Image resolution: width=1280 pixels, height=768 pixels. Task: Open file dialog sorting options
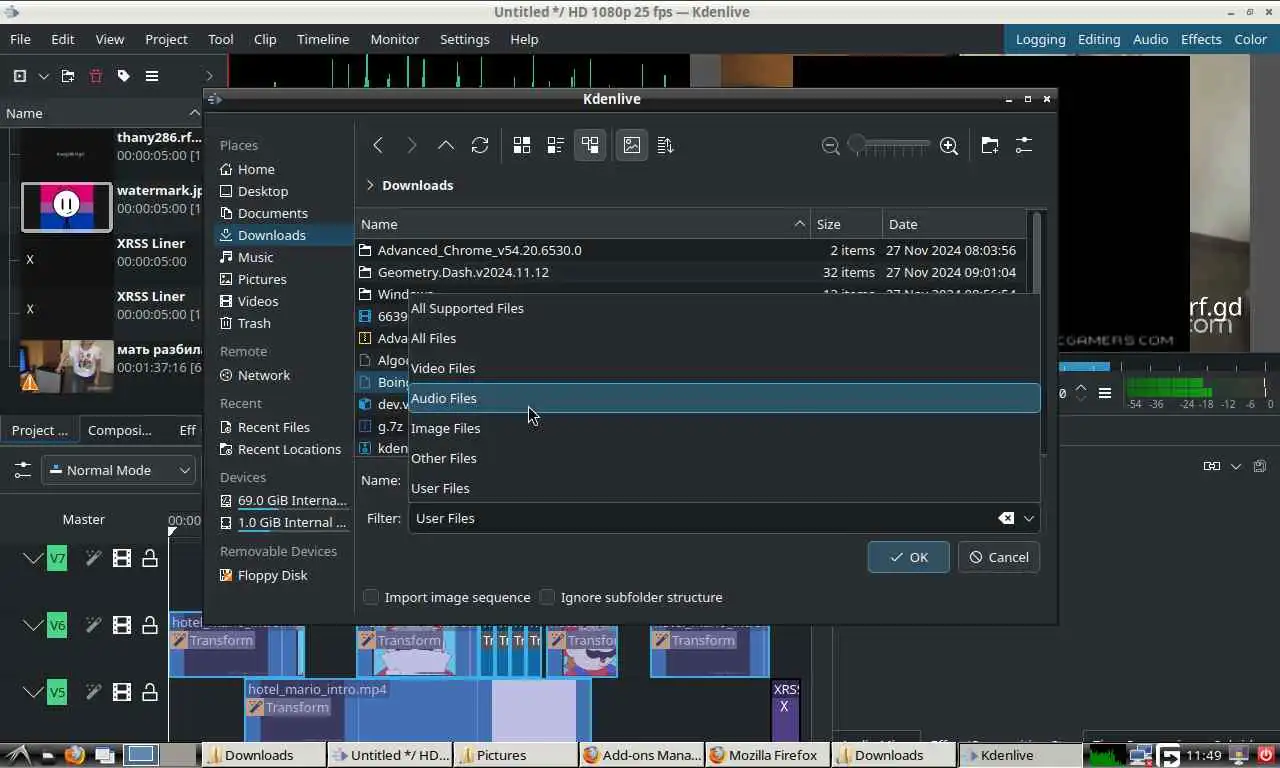tap(666, 145)
